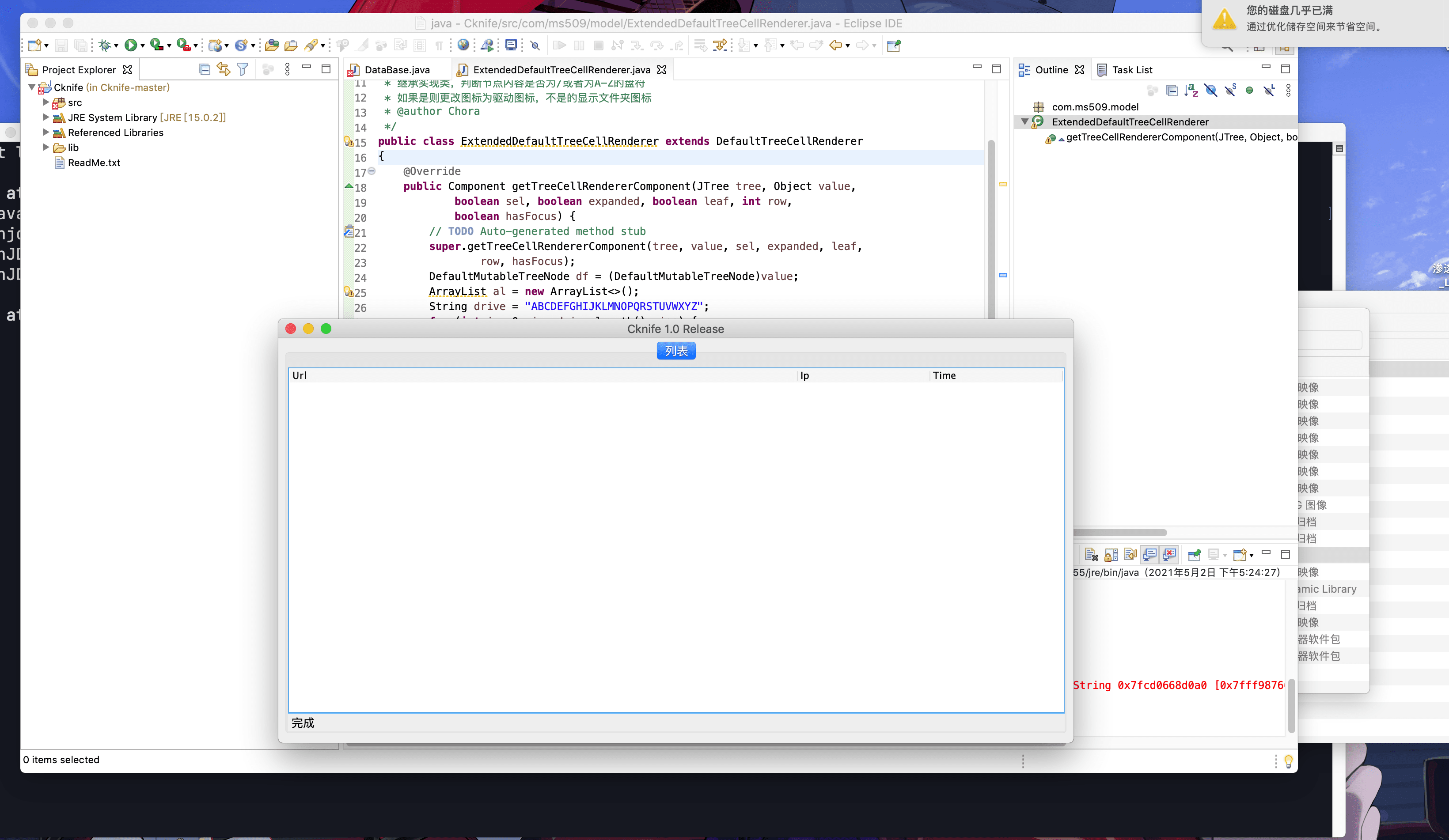This screenshot has height=840, width=1449.
Task: Click the Debug bug icon
Action: (x=105, y=45)
